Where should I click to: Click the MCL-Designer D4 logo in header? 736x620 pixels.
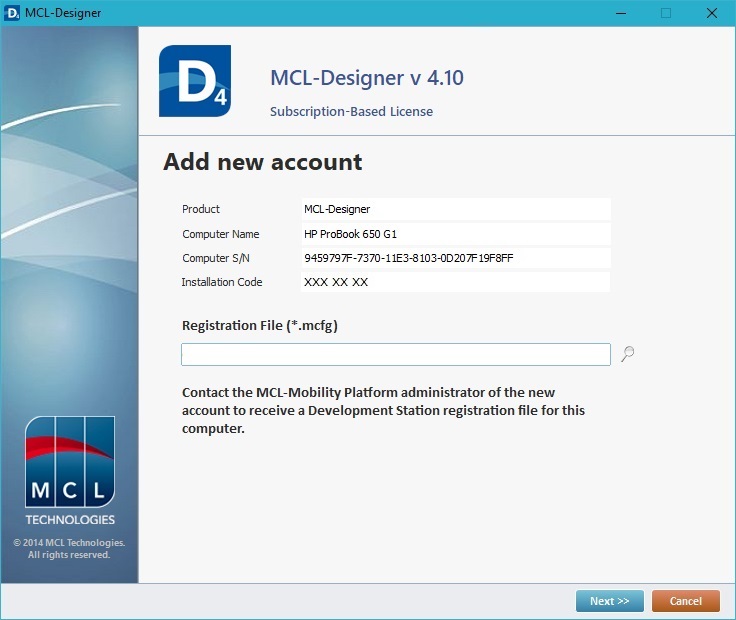pos(195,81)
